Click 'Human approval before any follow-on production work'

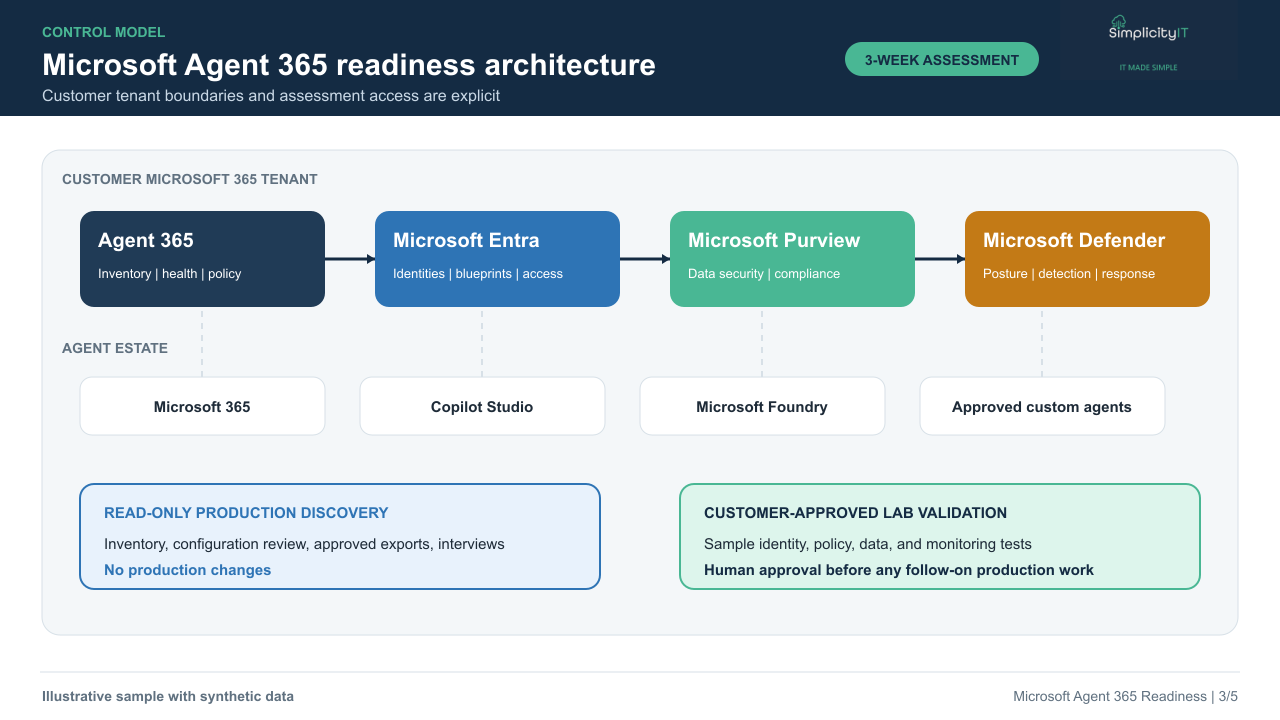click(899, 570)
